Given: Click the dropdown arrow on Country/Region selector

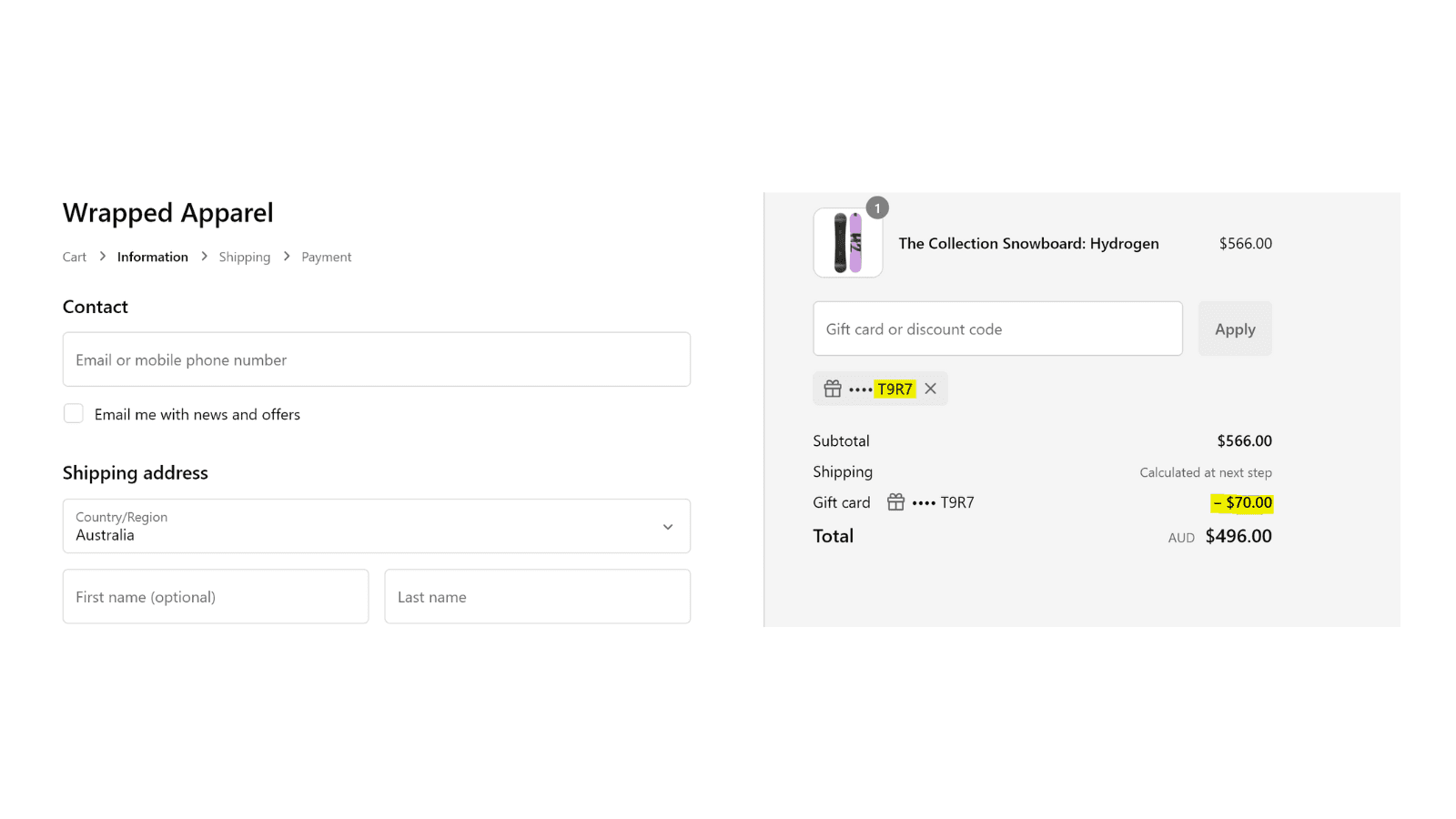Looking at the screenshot, I should pyautogui.click(x=667, y=526).
